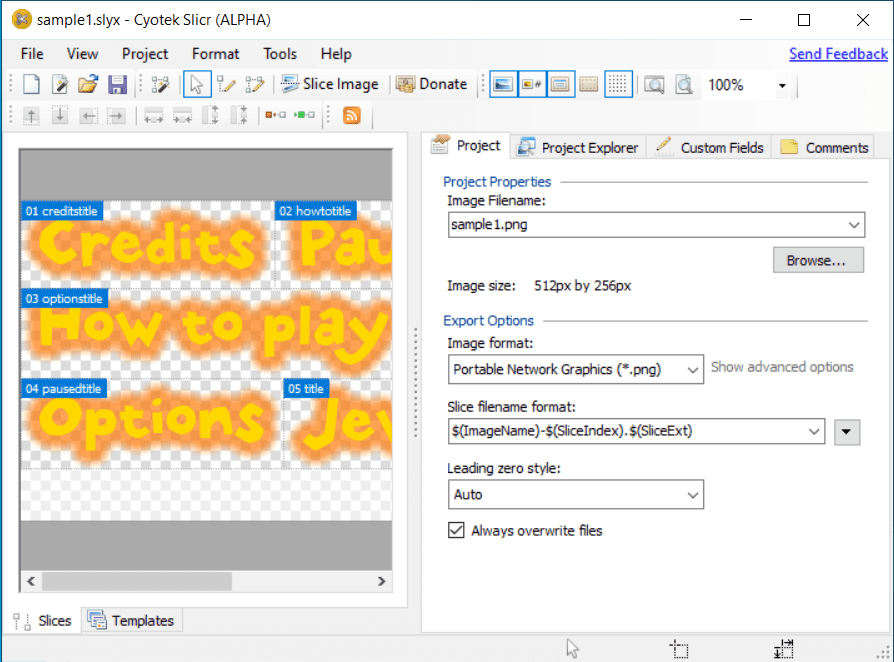Click the orange RSS feed icon
Image resolution: width=894 pixels, height=662 pixels.
click(x=352, y=115)
